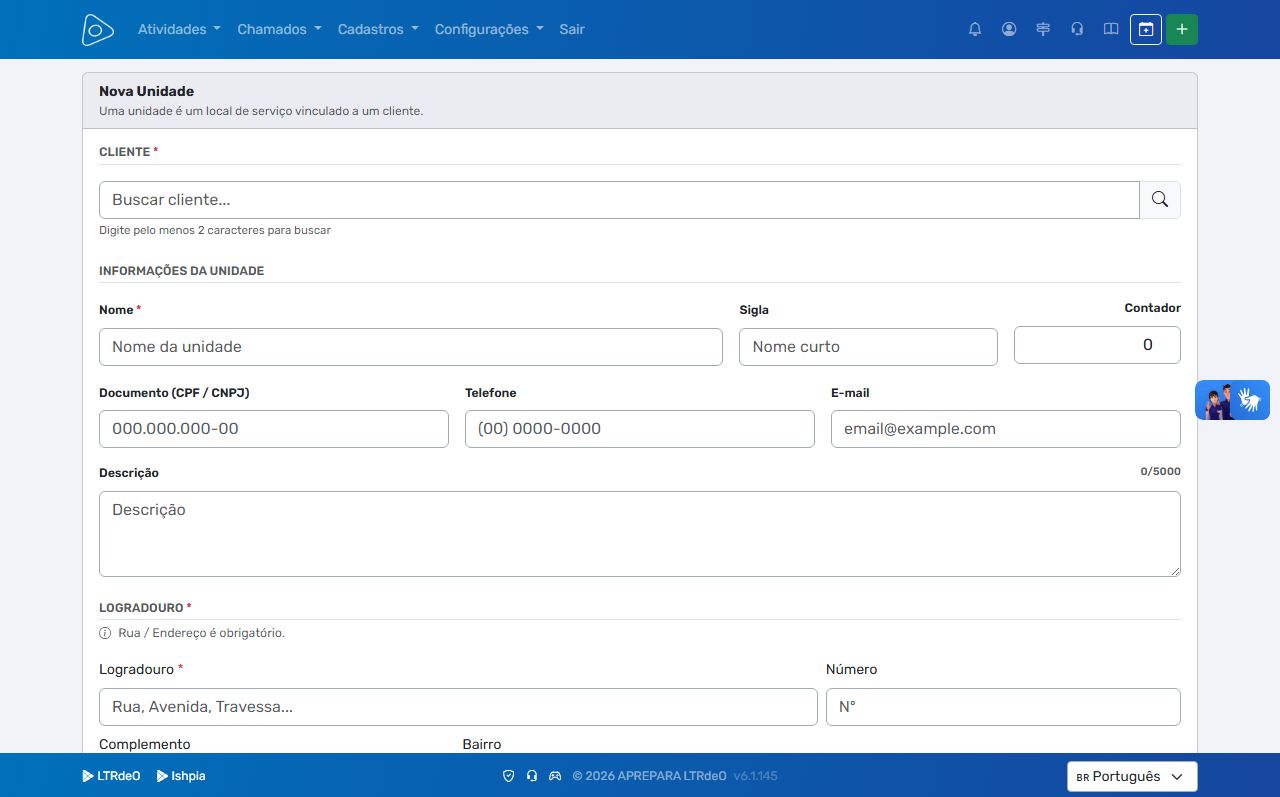Click the 0/5000 character counter

1160,471
